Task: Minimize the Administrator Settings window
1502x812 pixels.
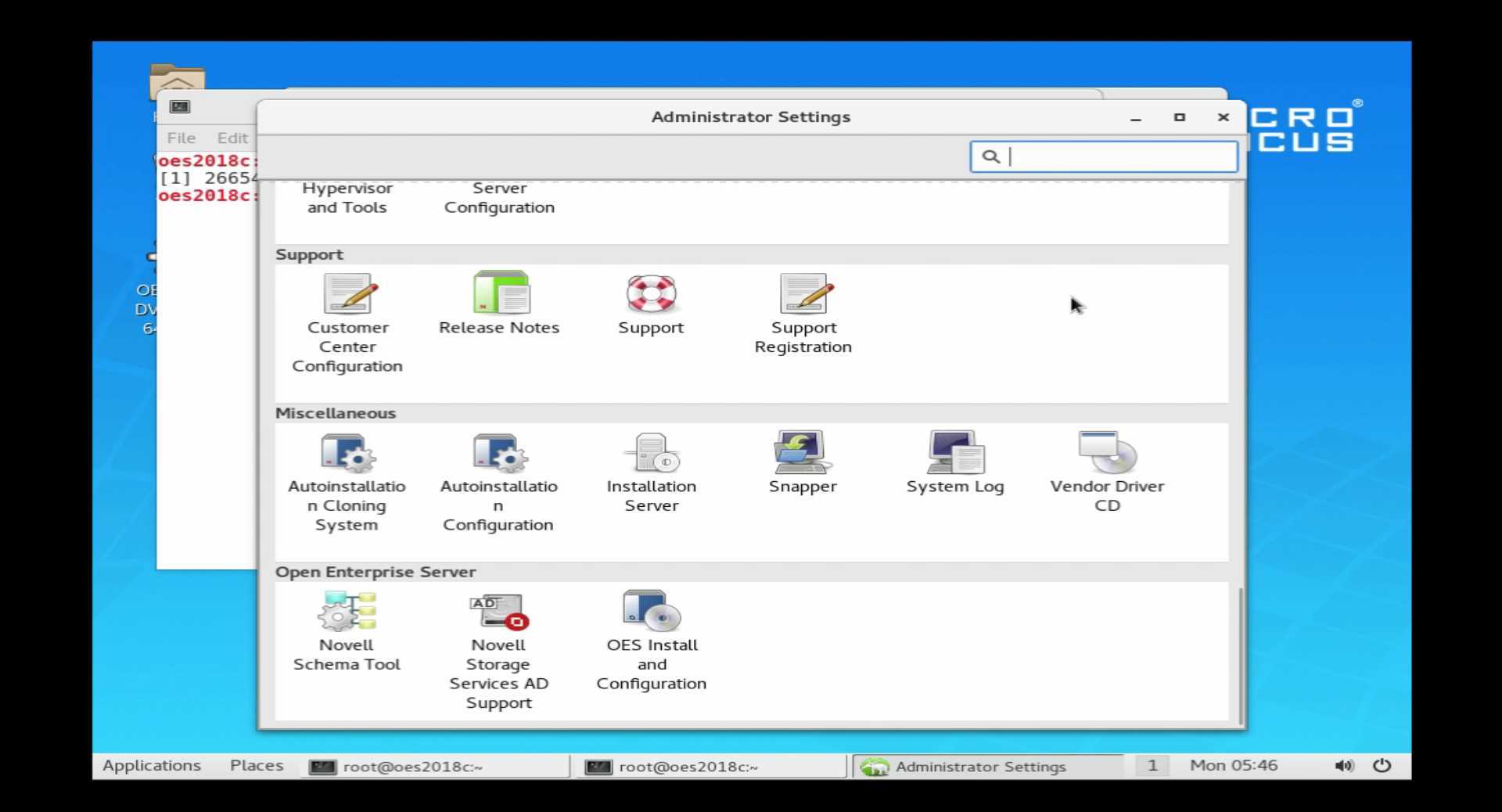Action: pos(1136,117)
